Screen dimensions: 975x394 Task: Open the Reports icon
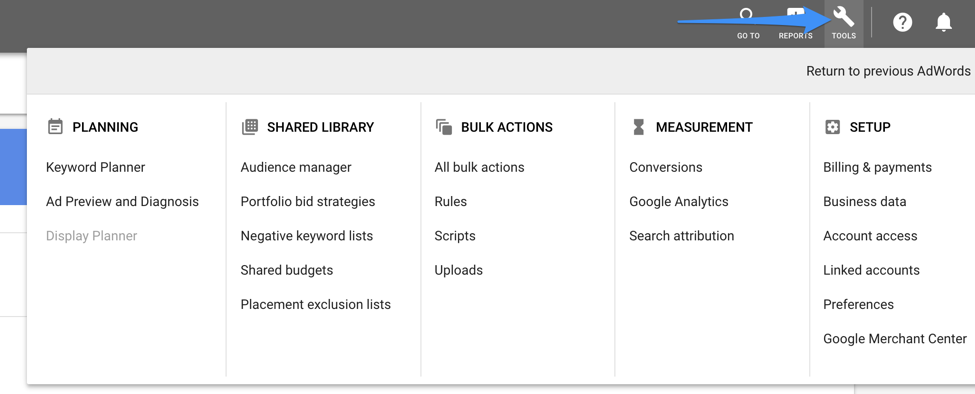[x=795, y=16]
